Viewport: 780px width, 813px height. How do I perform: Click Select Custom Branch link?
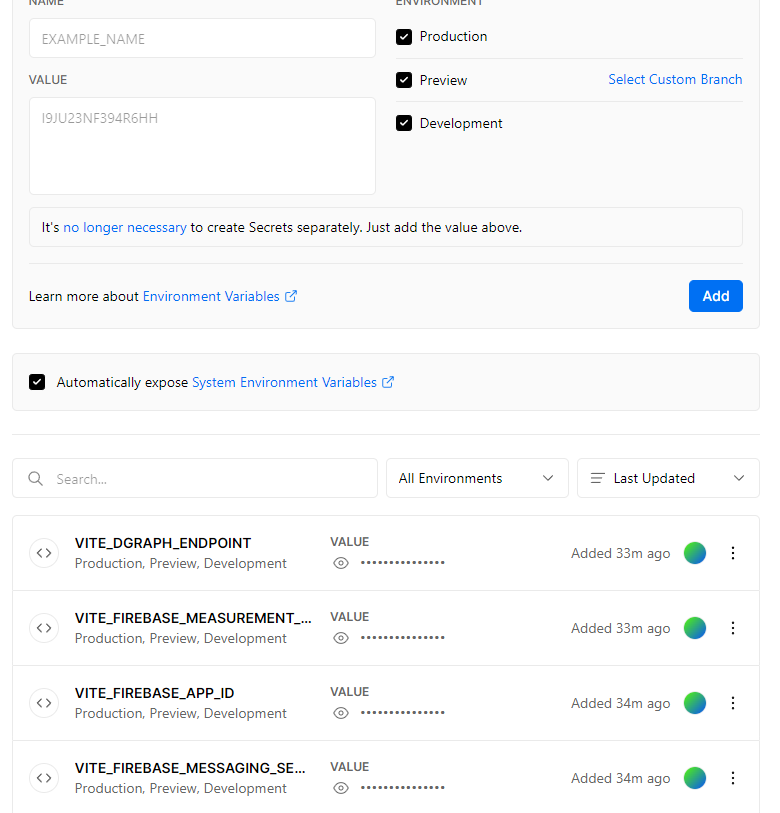675,79
